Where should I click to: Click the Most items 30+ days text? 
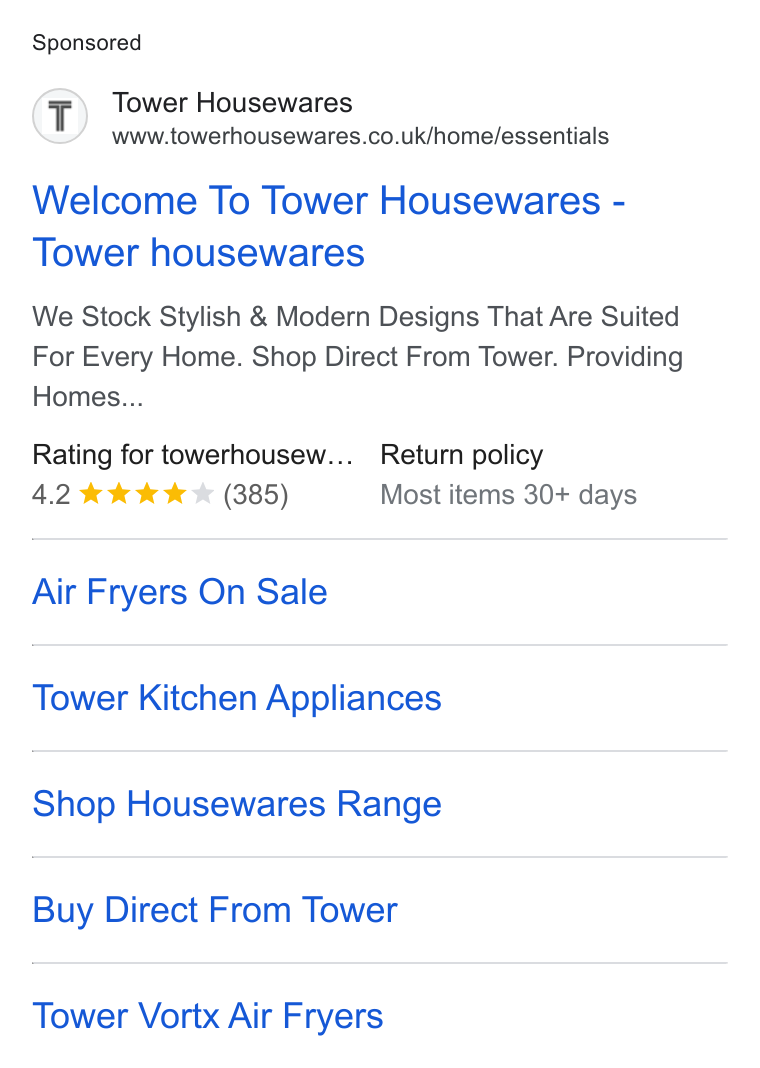(509, 494)
